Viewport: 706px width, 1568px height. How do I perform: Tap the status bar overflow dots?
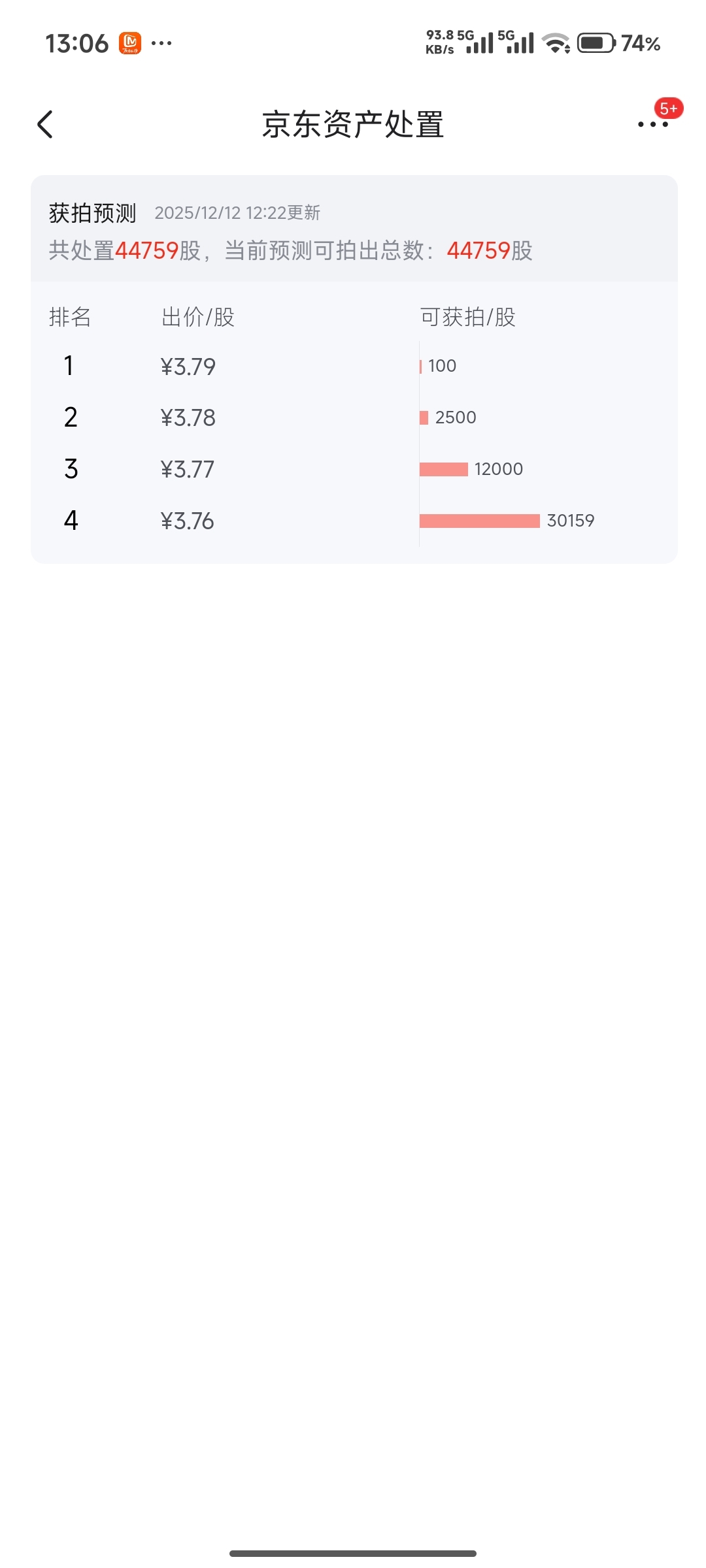click(x=161, y=43)
